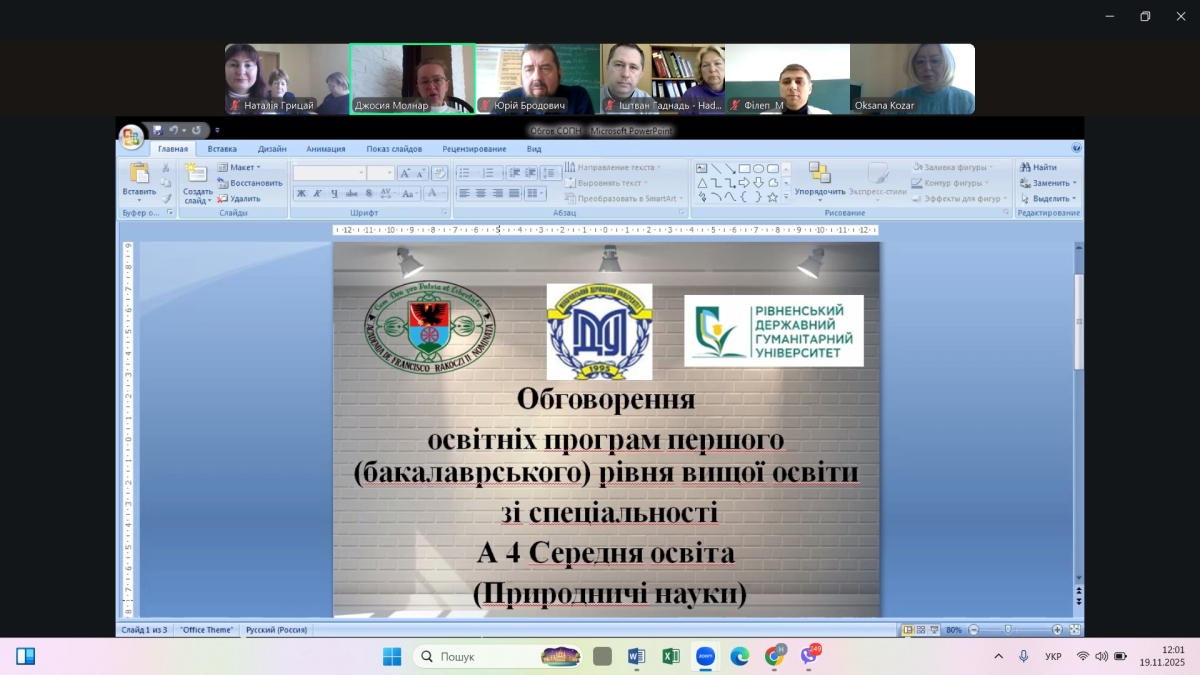Click the Reset slide (Восстановить) button
The image size is (1200, 675).
click(x=250, y=183)
